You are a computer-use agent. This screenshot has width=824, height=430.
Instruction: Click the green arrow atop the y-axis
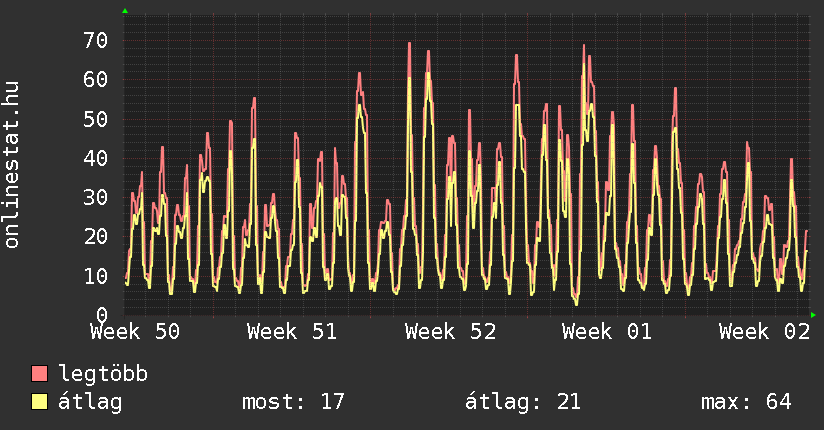[x=124, y=11]
